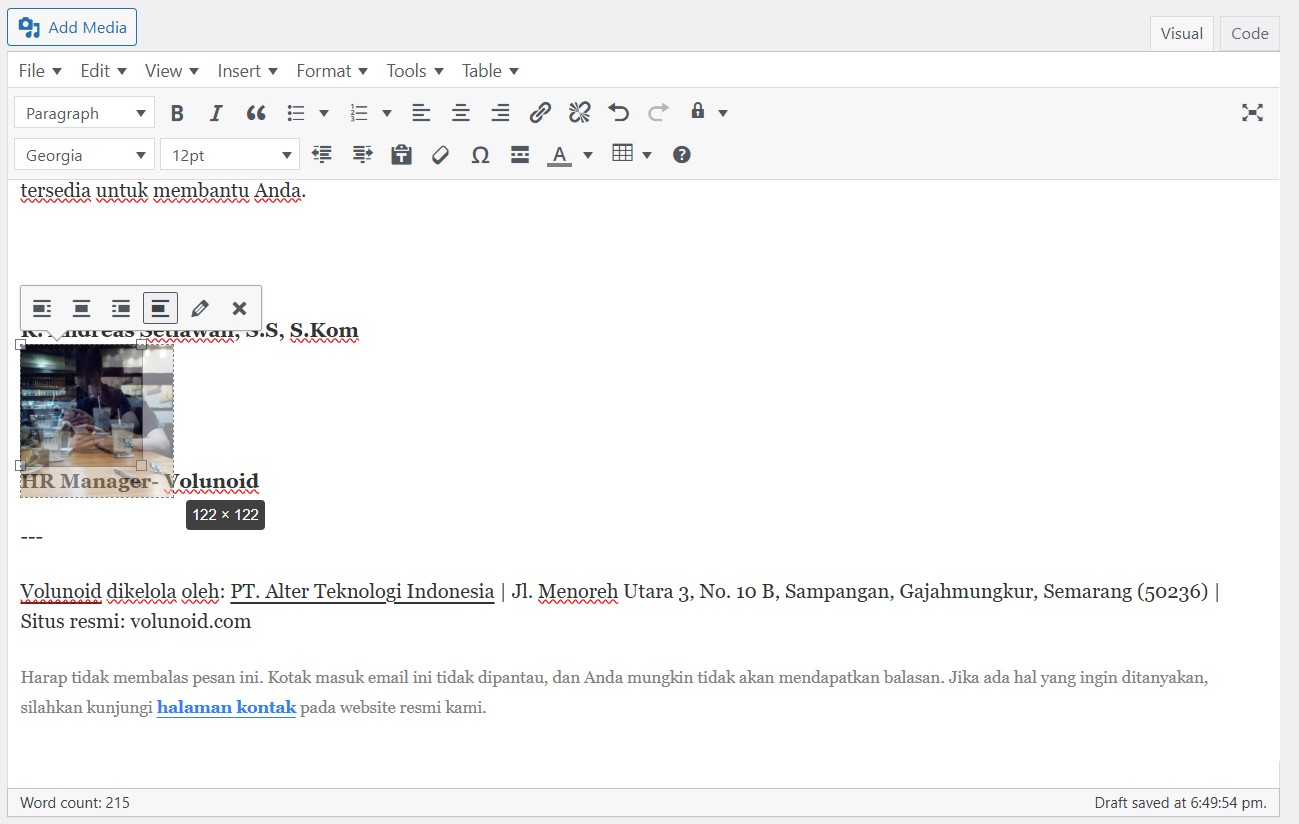Edit image with the pencil icon
1299x824 pixels.
(199, 308)
